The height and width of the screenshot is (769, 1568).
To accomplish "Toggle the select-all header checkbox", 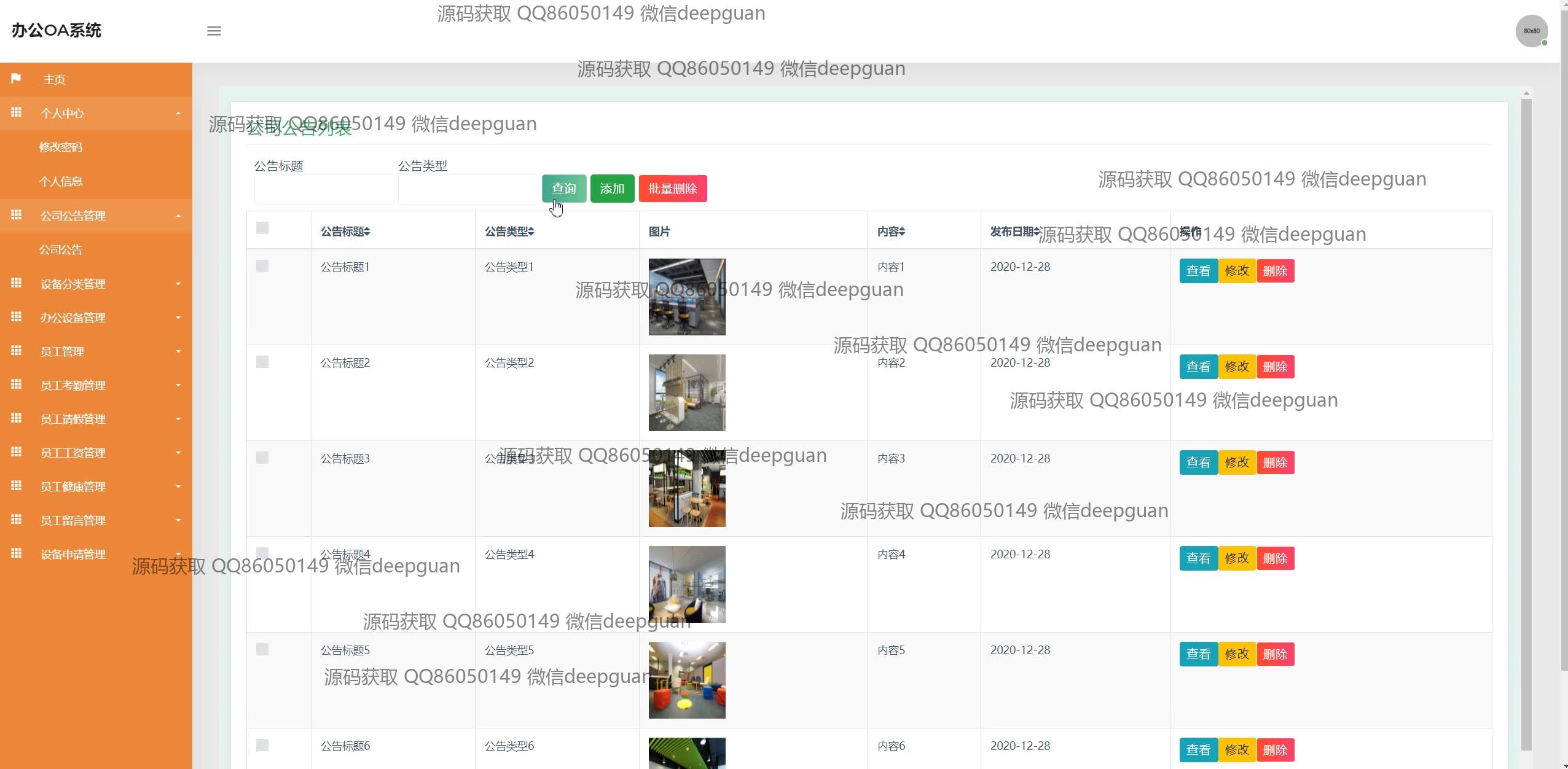I will pos(262,228).
